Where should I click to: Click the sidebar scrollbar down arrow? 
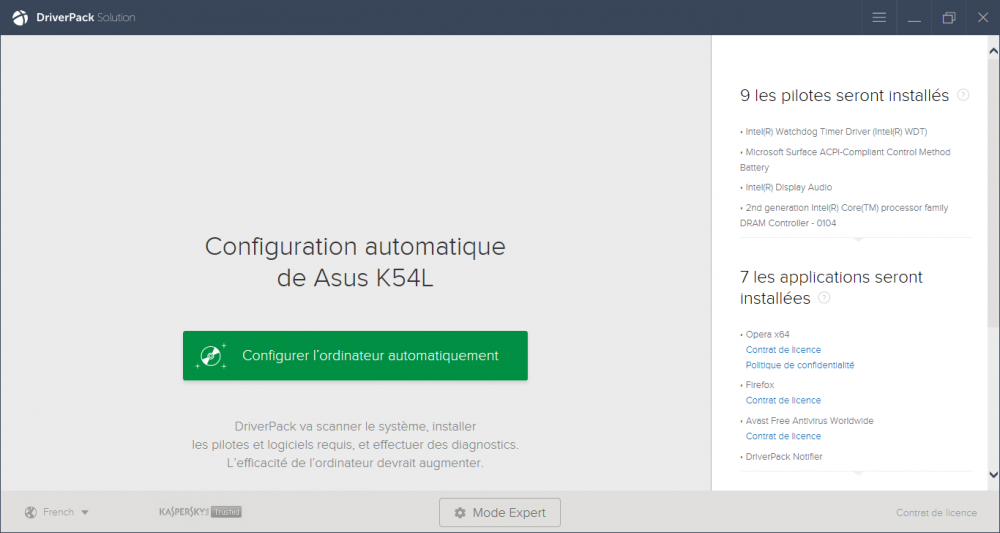pos(994,474)
